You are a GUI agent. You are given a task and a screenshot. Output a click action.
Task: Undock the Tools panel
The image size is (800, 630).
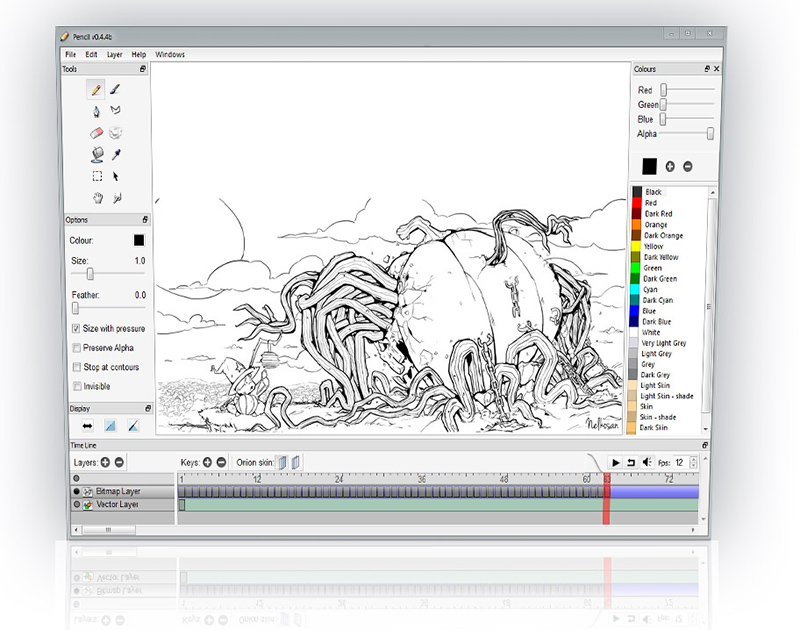143,69
